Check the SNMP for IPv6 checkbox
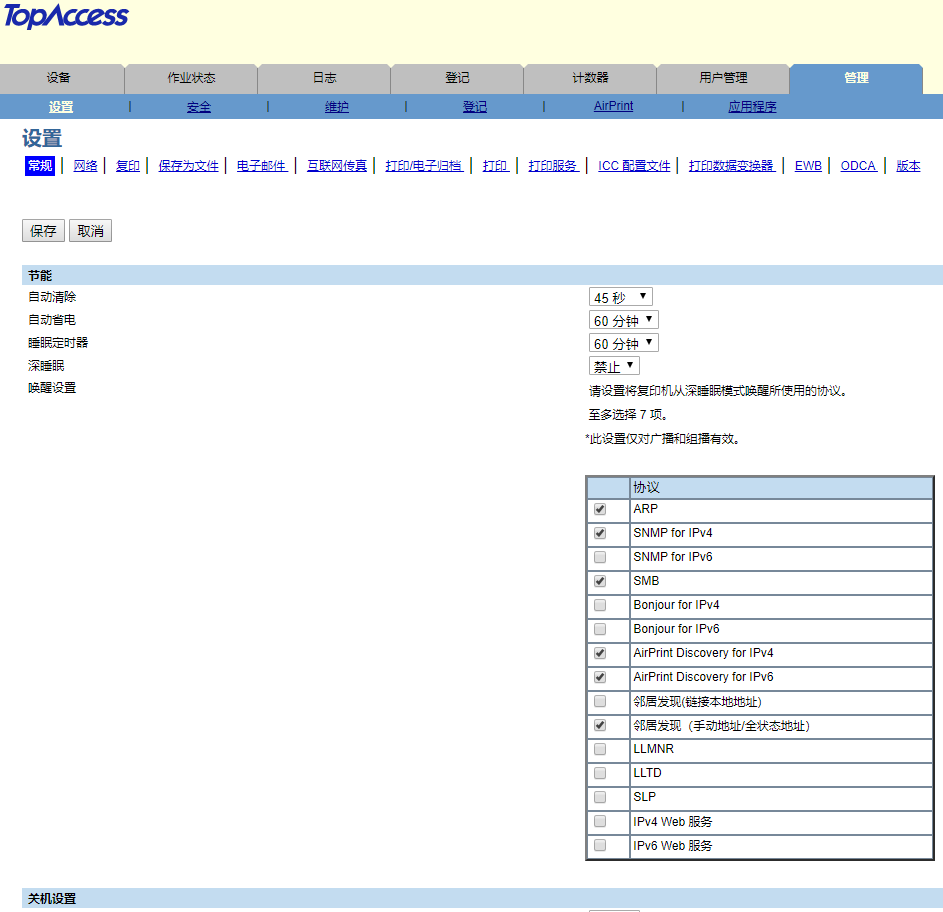This screenshot has height=912, width=943. pos(600,557)
